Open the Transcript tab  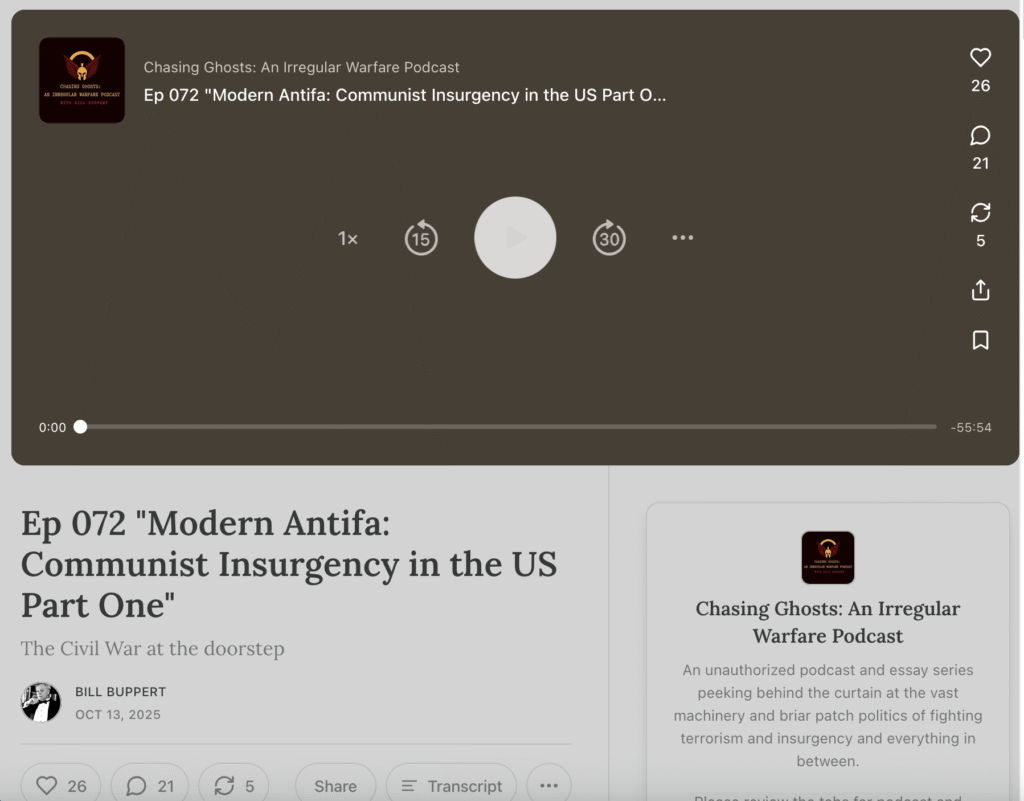click(x=451, y=785)
